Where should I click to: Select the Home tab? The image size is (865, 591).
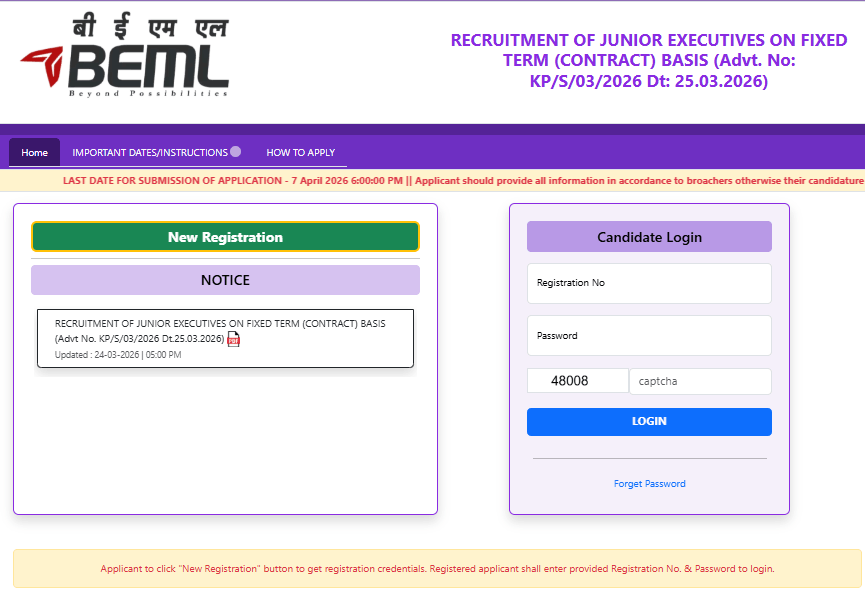(x=34, y=152)
